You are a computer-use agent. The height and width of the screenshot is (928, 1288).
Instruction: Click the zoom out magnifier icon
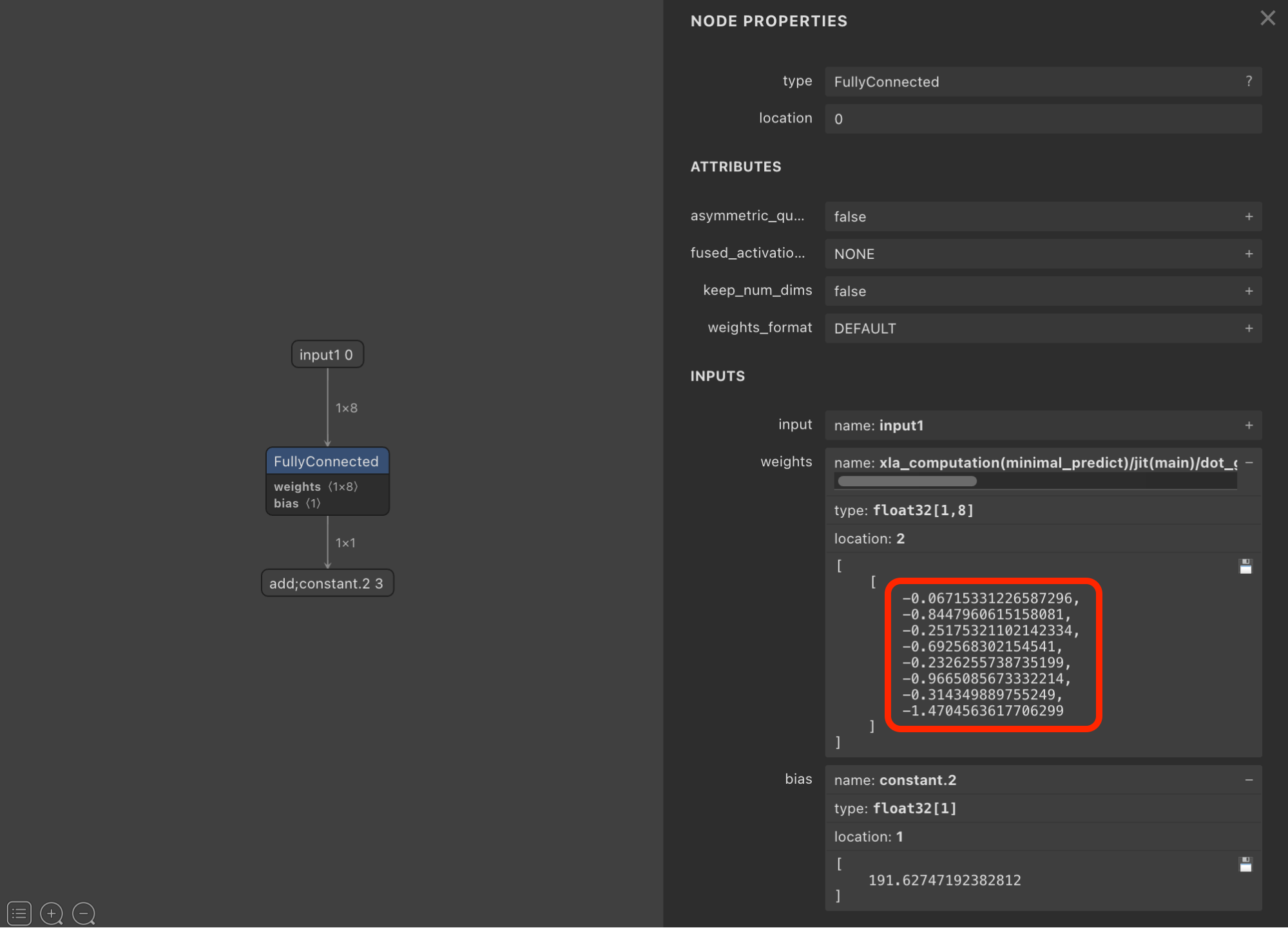click(x=84, y=913)
